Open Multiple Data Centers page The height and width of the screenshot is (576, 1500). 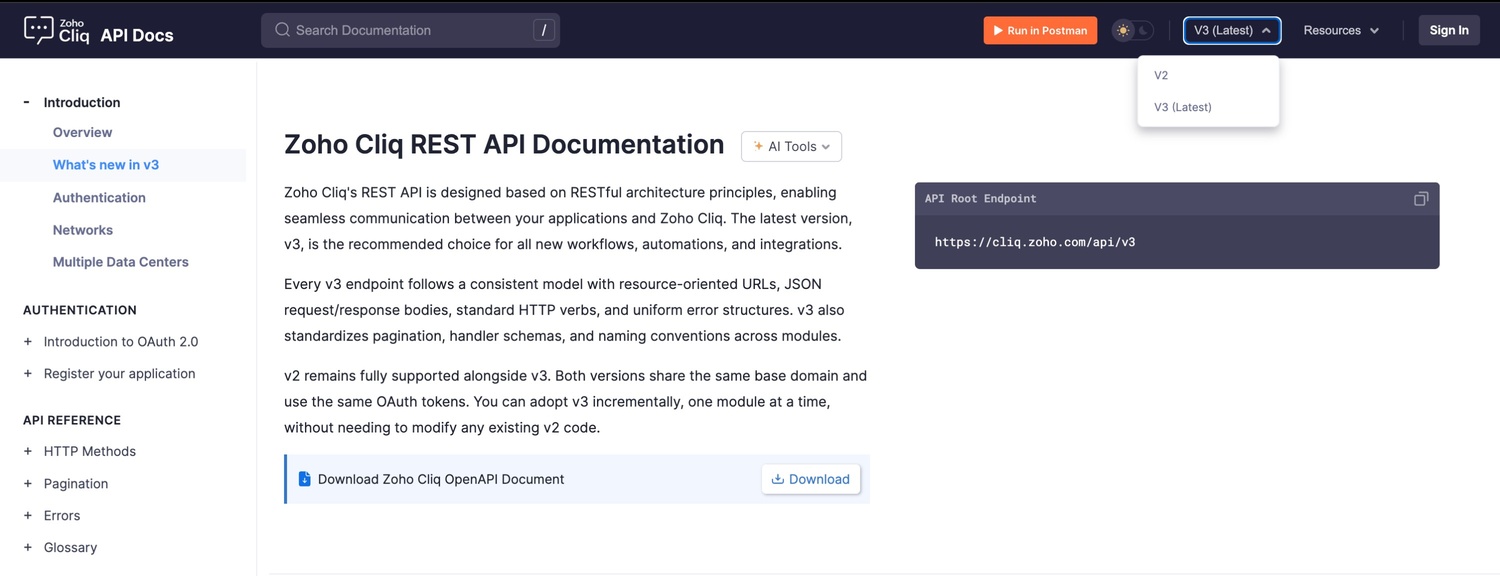tap(121, 262)
